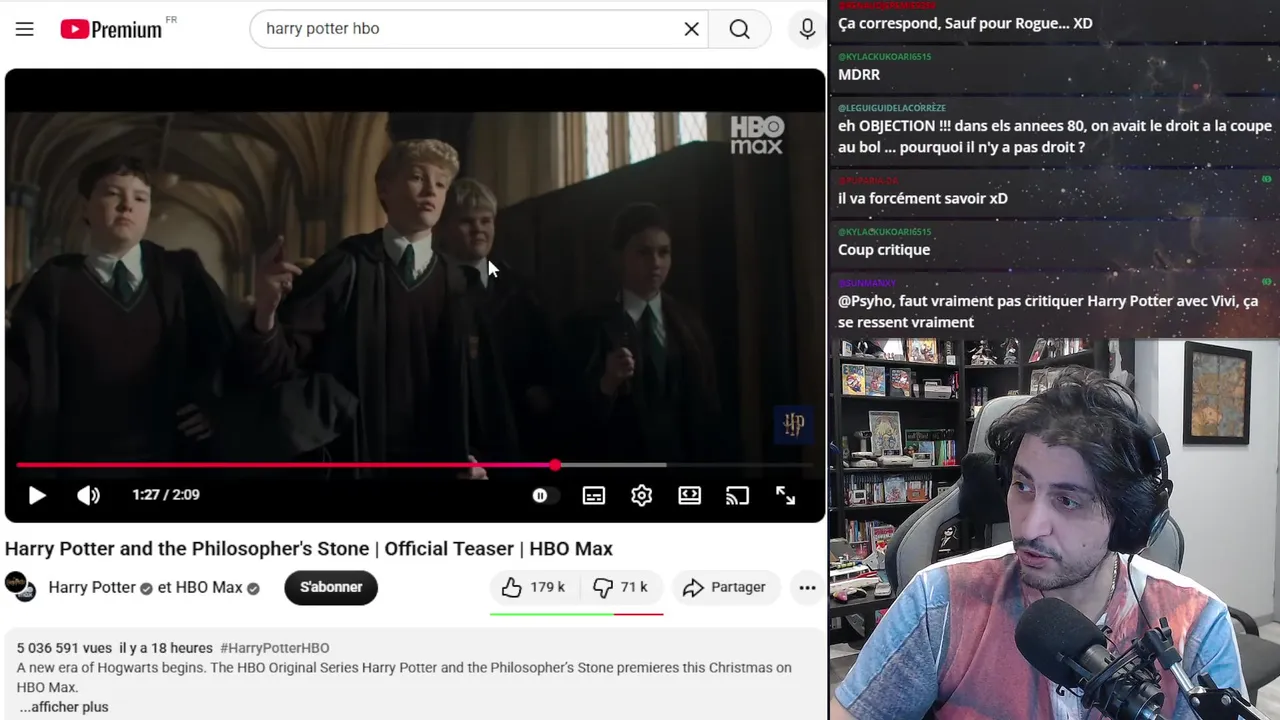Click chat message starting '@Psyho, faut vraiment'
1280x720 pixels.
click(x=1048, y=312)
